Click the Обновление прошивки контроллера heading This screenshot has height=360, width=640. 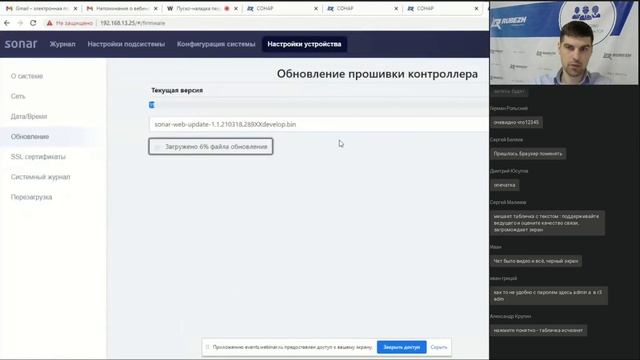tap(377, 74)
